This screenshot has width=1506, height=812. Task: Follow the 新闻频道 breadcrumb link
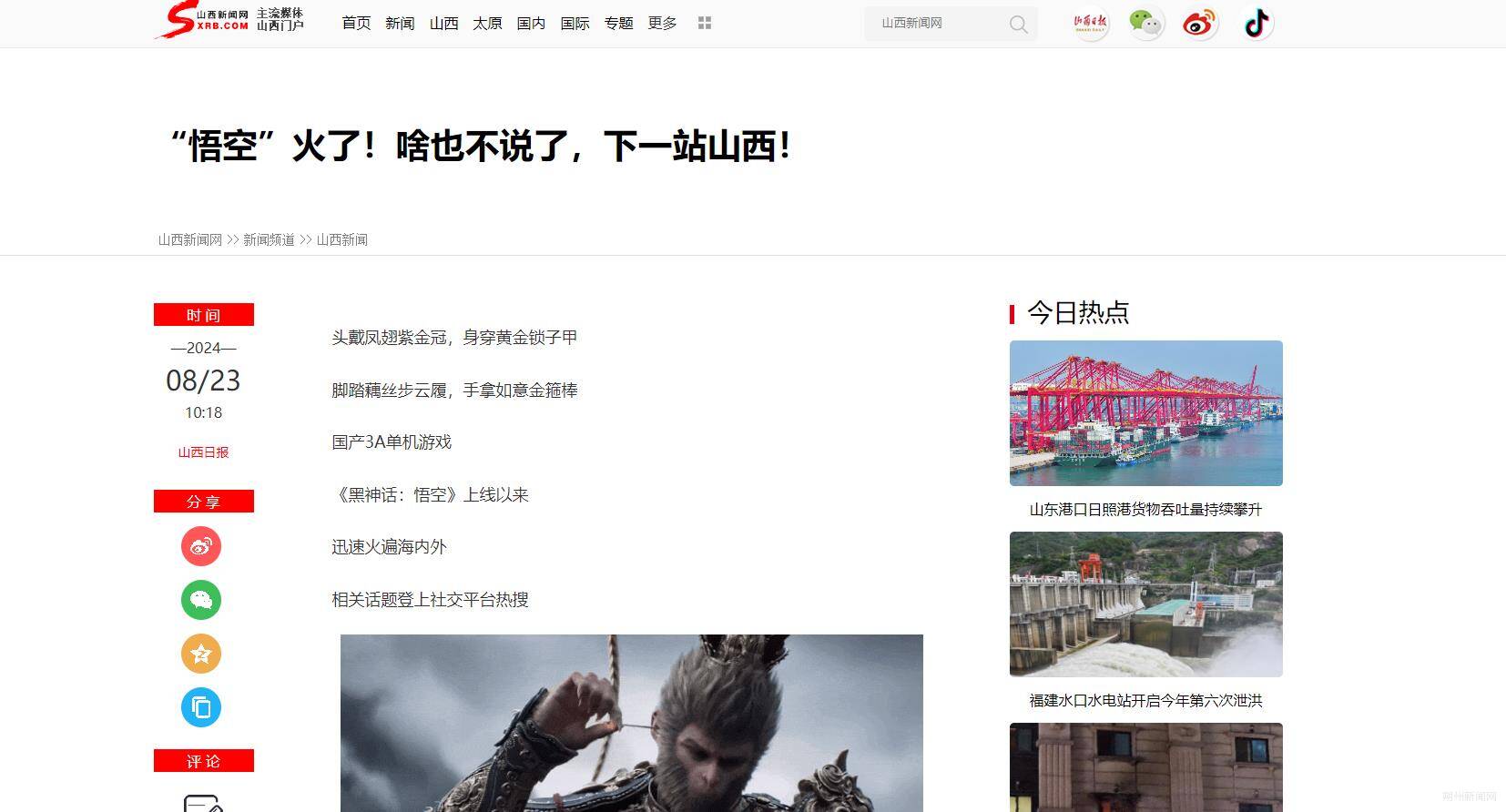tap(269, 239)
